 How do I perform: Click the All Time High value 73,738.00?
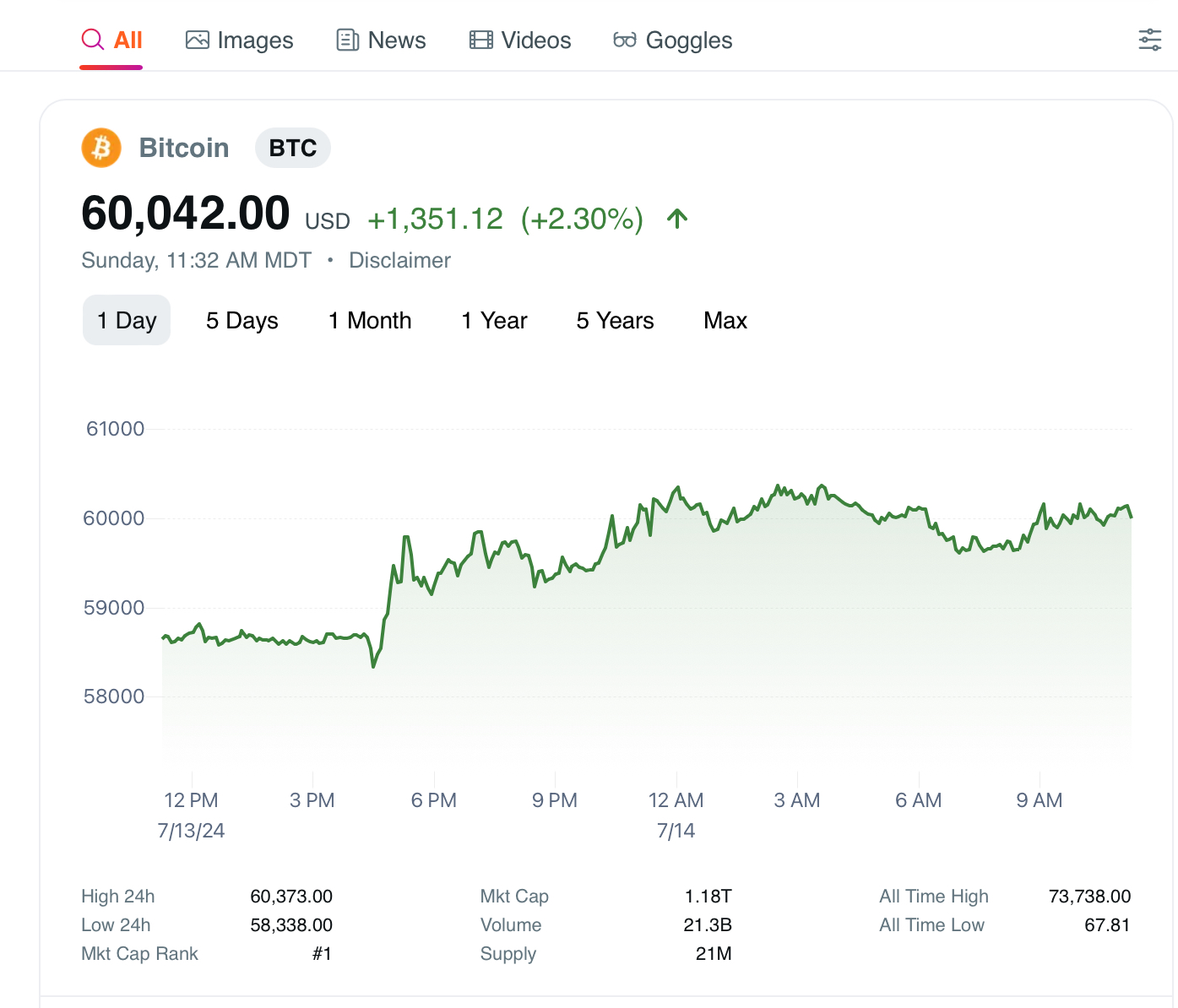(x=1089, y=896)
